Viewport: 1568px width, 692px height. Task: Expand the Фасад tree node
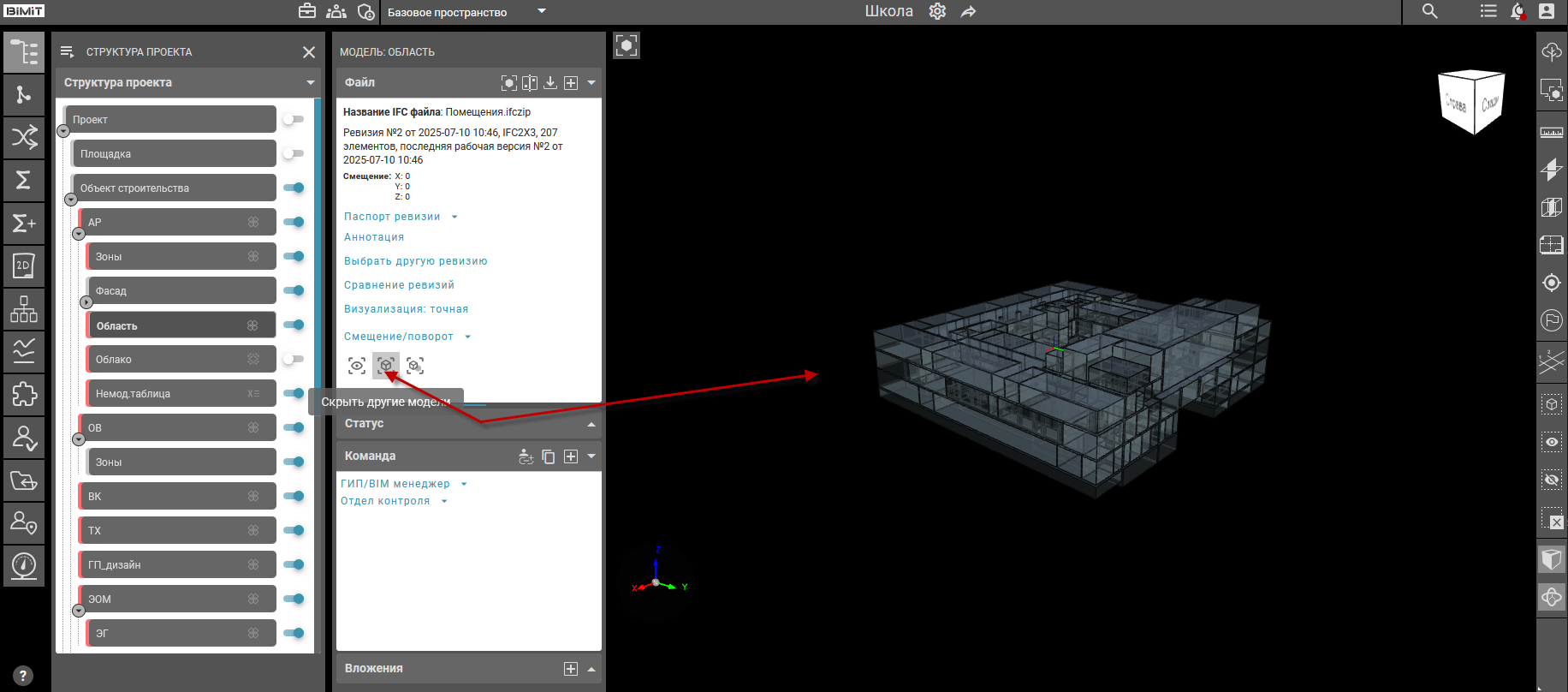[x=86, y=302]
